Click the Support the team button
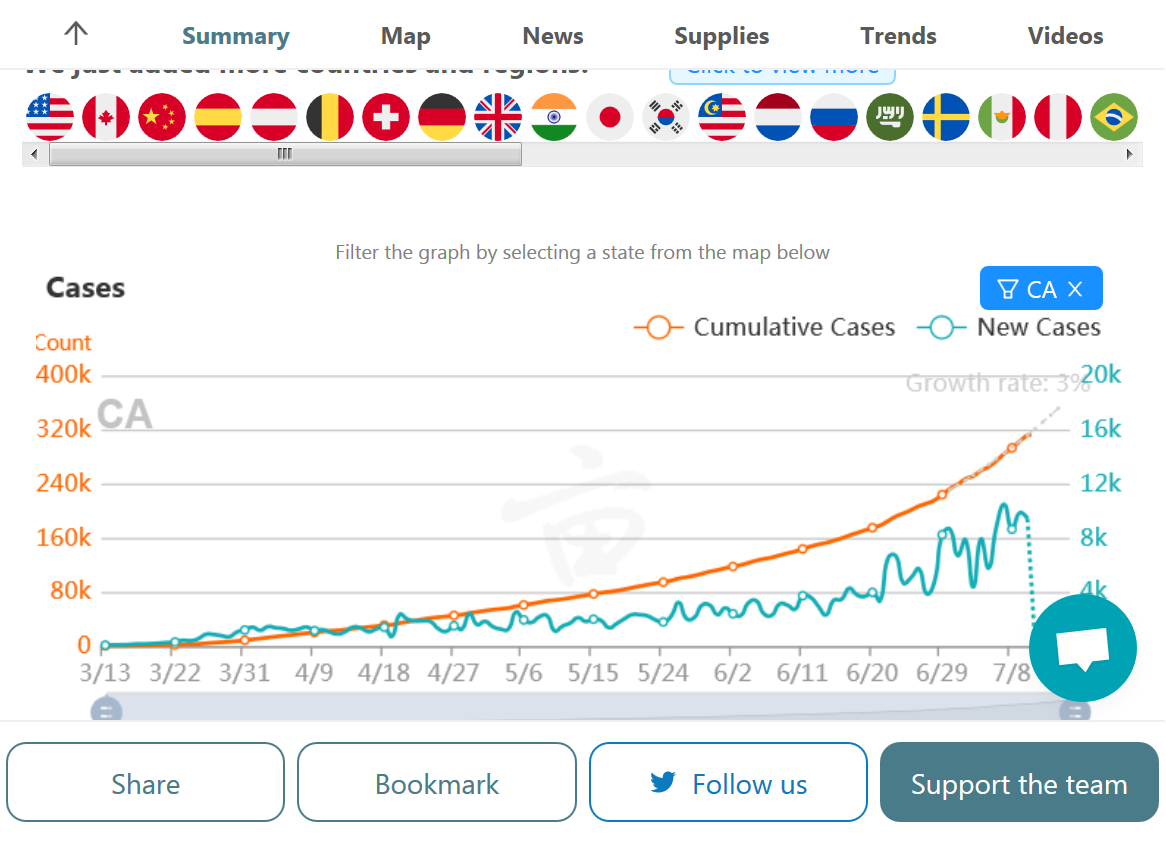The width and height of the screenshot is (1166, 842). pyautogui.click(x=1019, y=782)
